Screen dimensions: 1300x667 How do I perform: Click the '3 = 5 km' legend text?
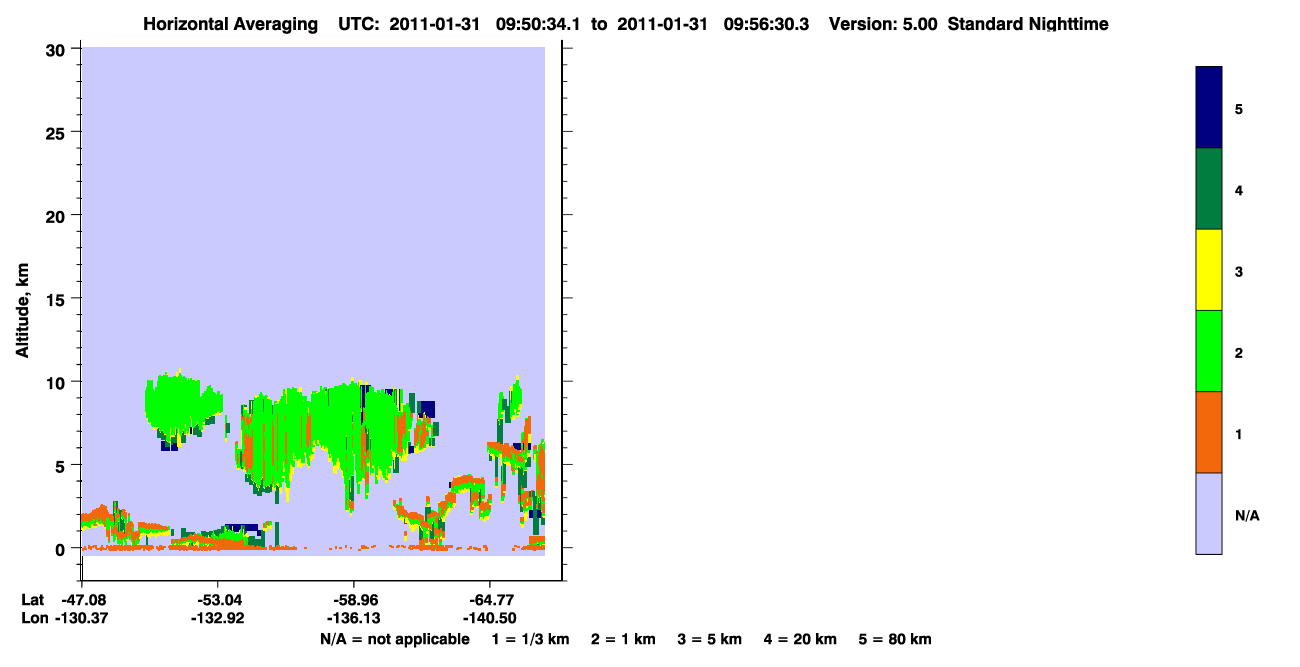tap(710, 639)
